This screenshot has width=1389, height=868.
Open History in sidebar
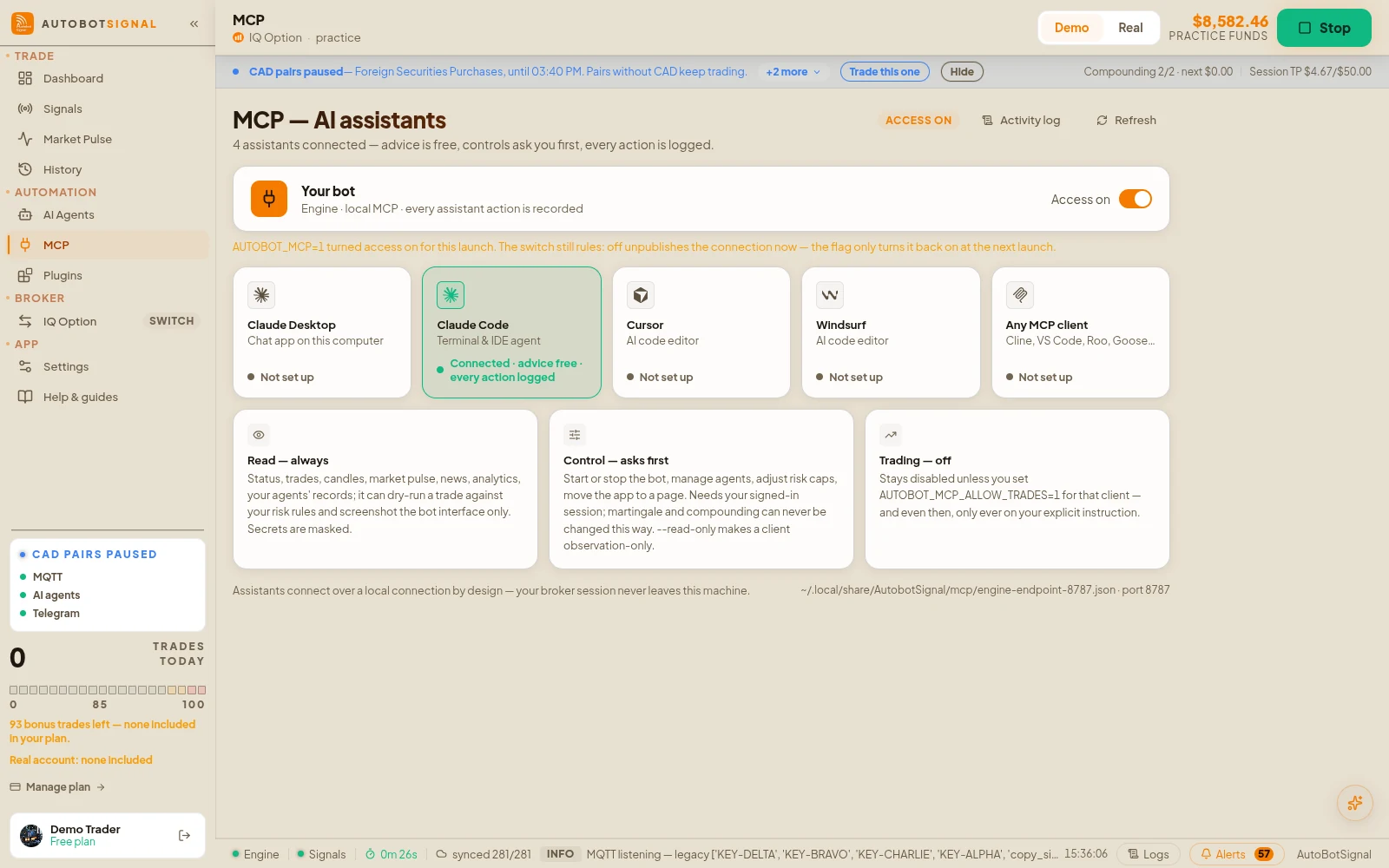click(x=108, y=169)
